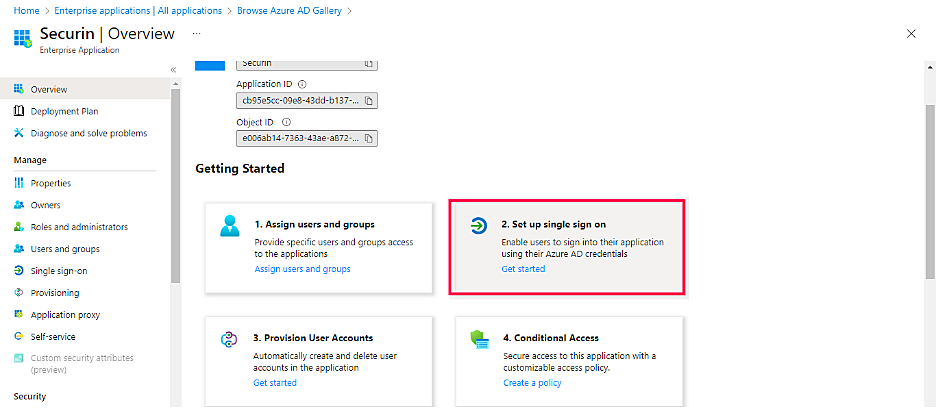Click the Object ID text field
Viewport: 936px width, 408px height.
307,139
